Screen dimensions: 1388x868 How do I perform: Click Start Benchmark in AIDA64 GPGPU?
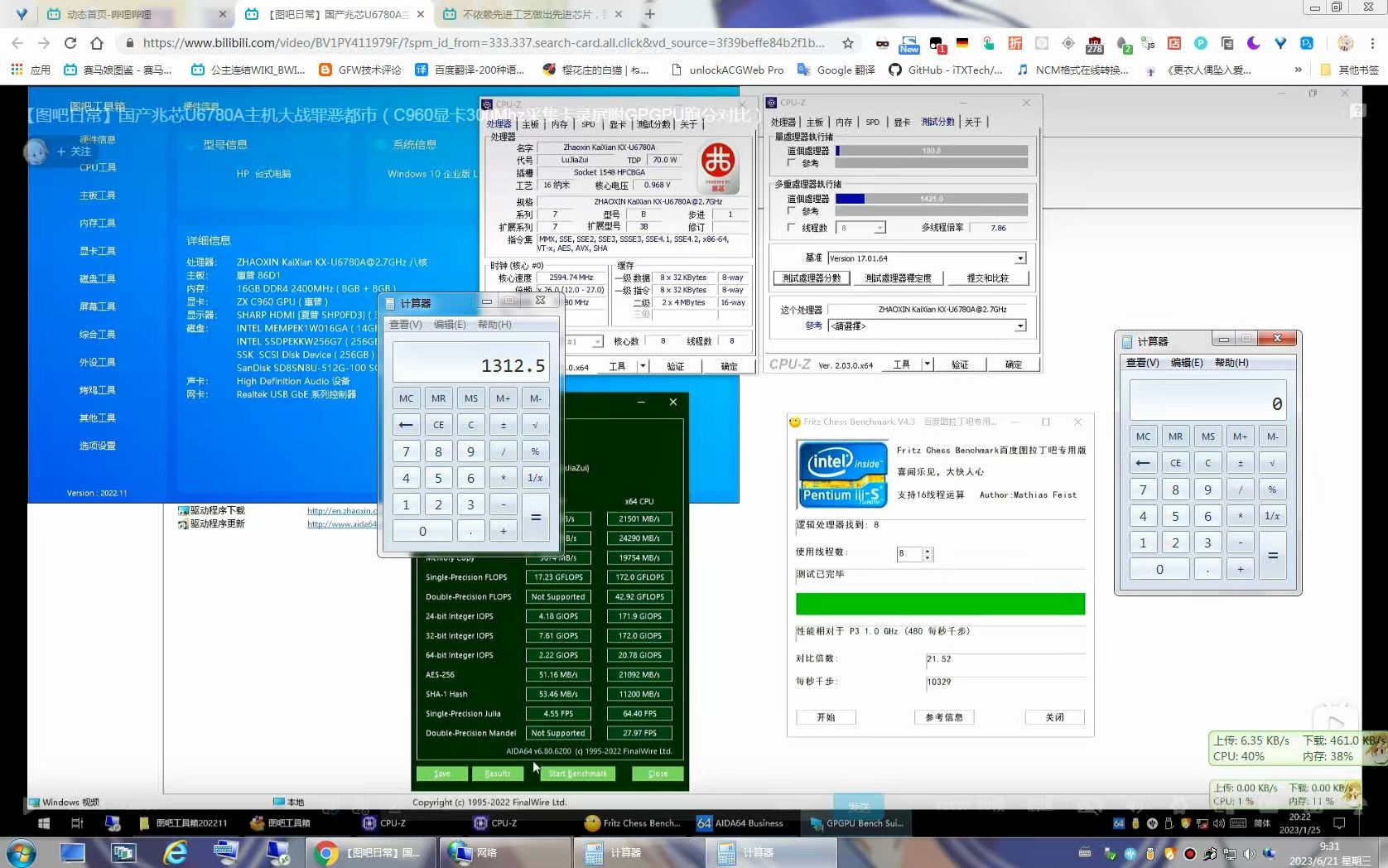577,774
